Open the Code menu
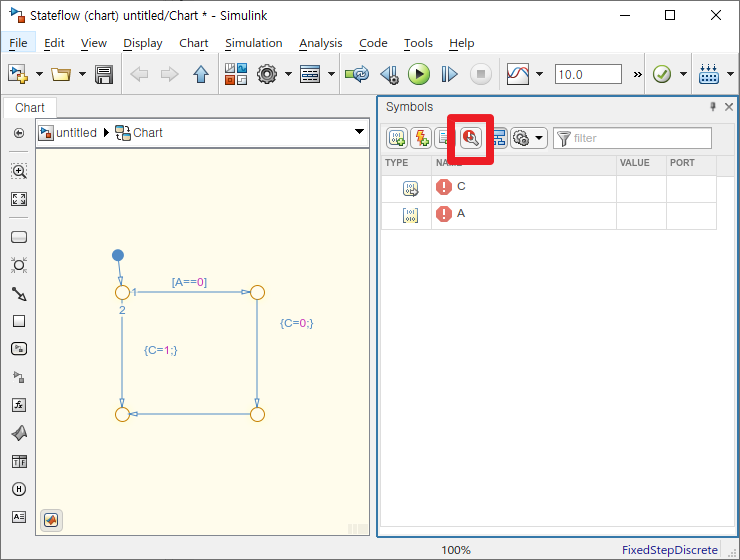The width and height of the screenshot is (740, 560). [x=373, y=43]
